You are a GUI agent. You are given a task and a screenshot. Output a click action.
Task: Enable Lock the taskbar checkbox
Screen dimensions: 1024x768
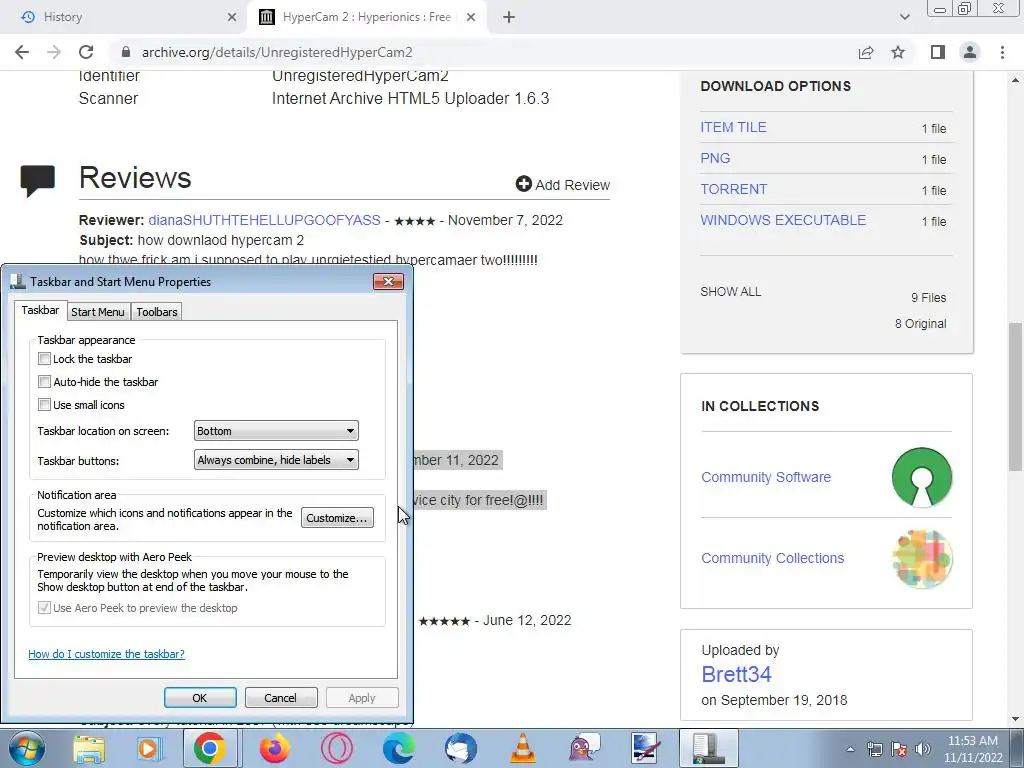44,359
